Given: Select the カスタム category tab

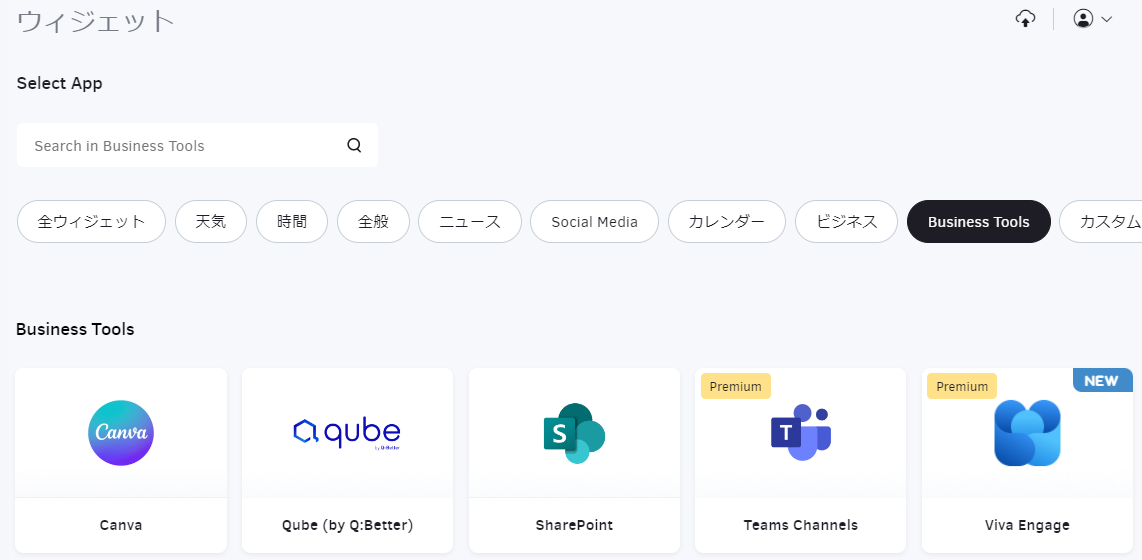Looking at the screenshot, I should (x=1101, y=221).
